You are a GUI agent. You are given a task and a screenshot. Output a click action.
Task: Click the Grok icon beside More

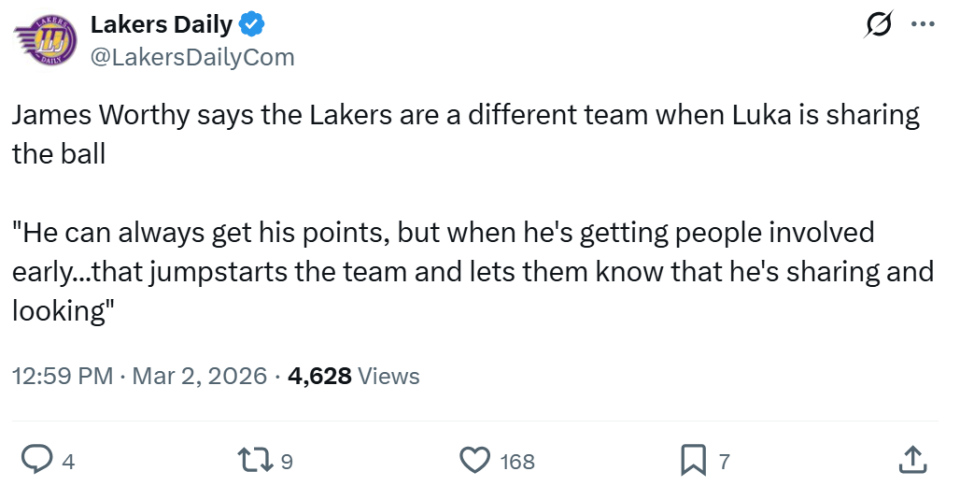tap(877, 25)
